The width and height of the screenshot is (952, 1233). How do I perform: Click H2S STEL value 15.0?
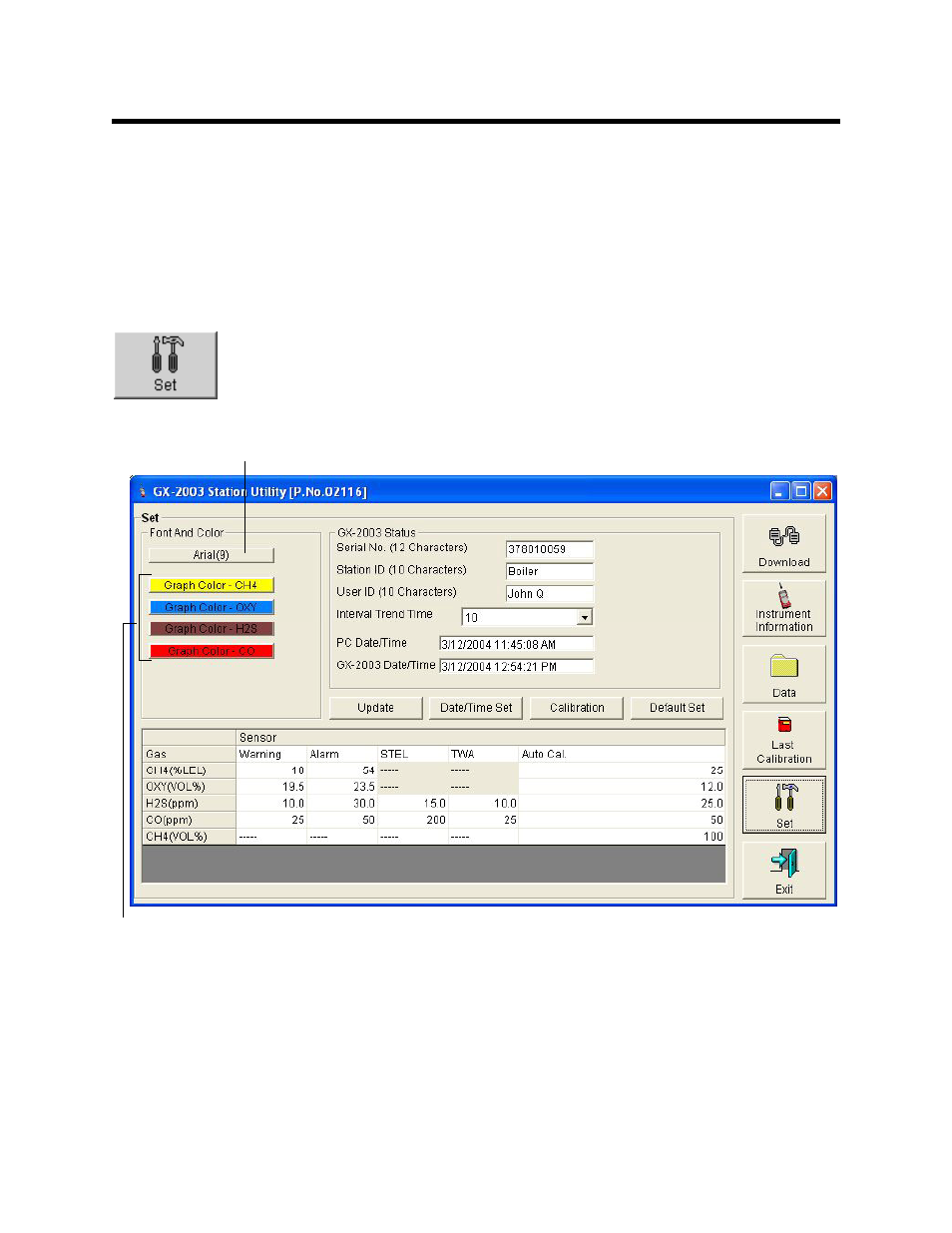click(x=412, y=804)
